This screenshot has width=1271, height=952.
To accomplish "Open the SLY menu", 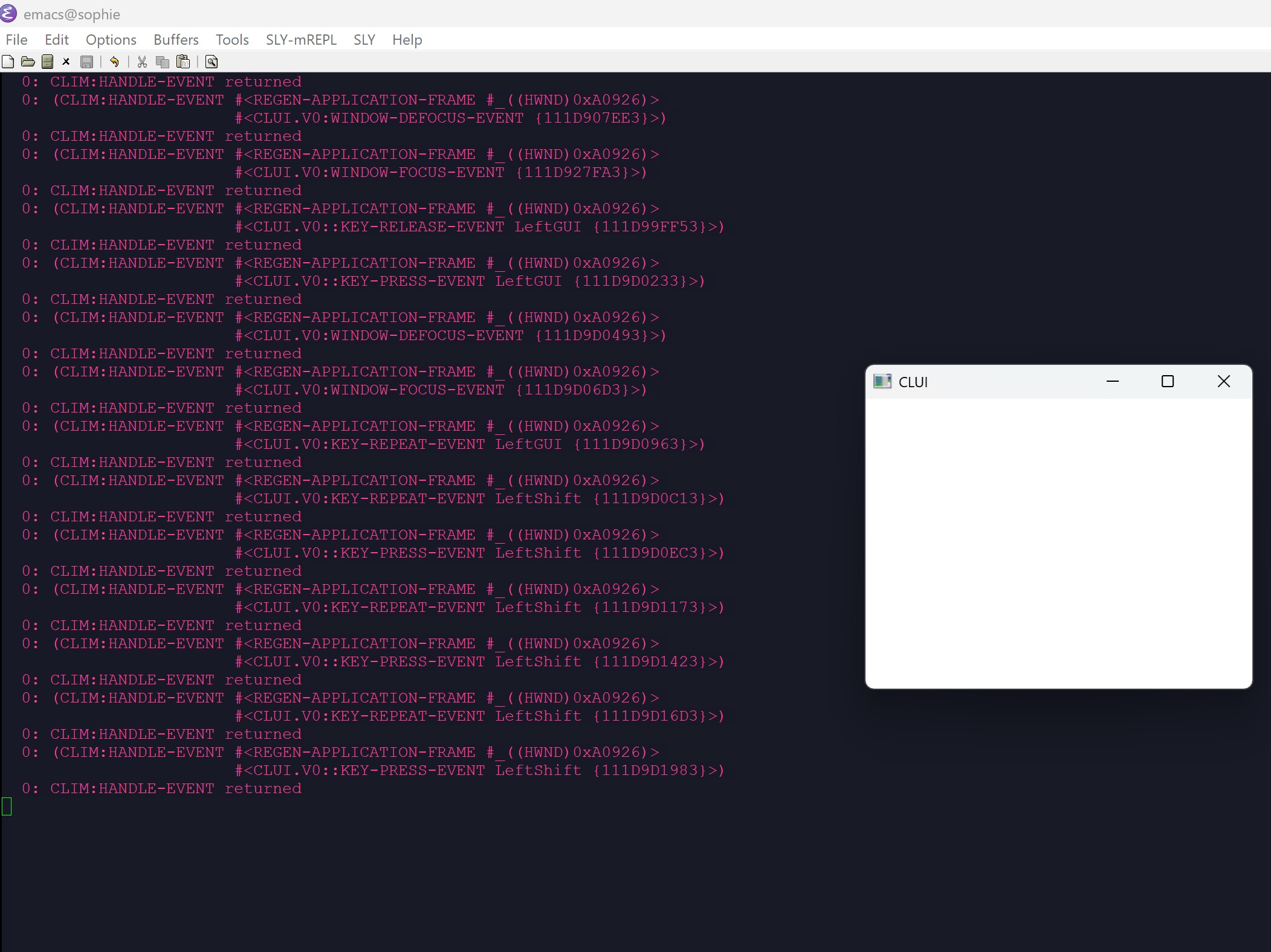I will [364, 40].
